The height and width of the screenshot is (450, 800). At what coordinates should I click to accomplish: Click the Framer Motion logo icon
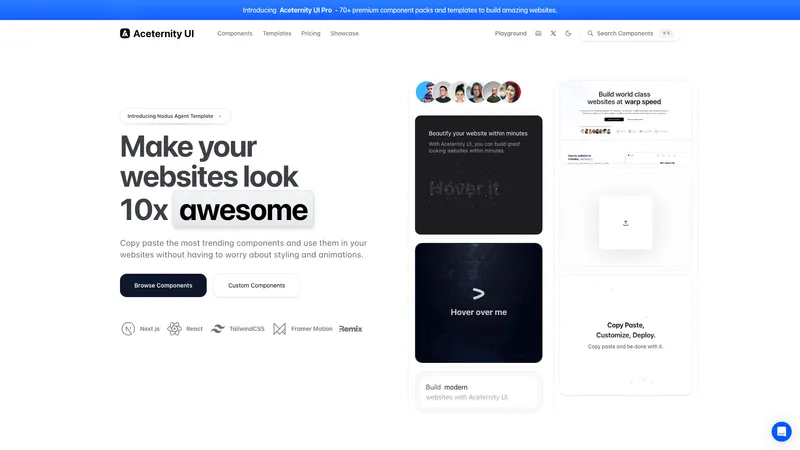[279, 329]
